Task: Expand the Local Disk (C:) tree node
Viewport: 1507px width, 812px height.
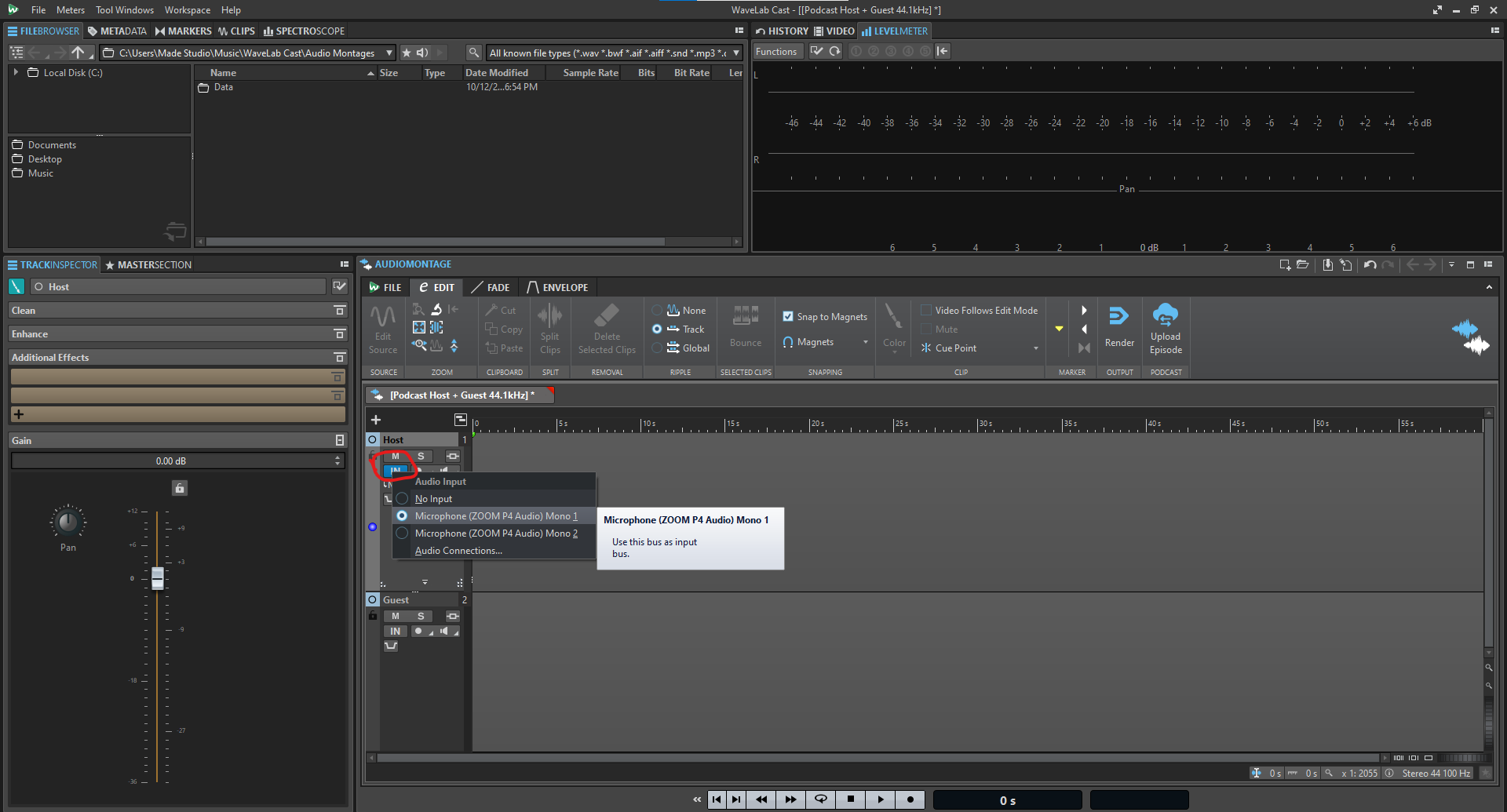Action: (16, 72)
